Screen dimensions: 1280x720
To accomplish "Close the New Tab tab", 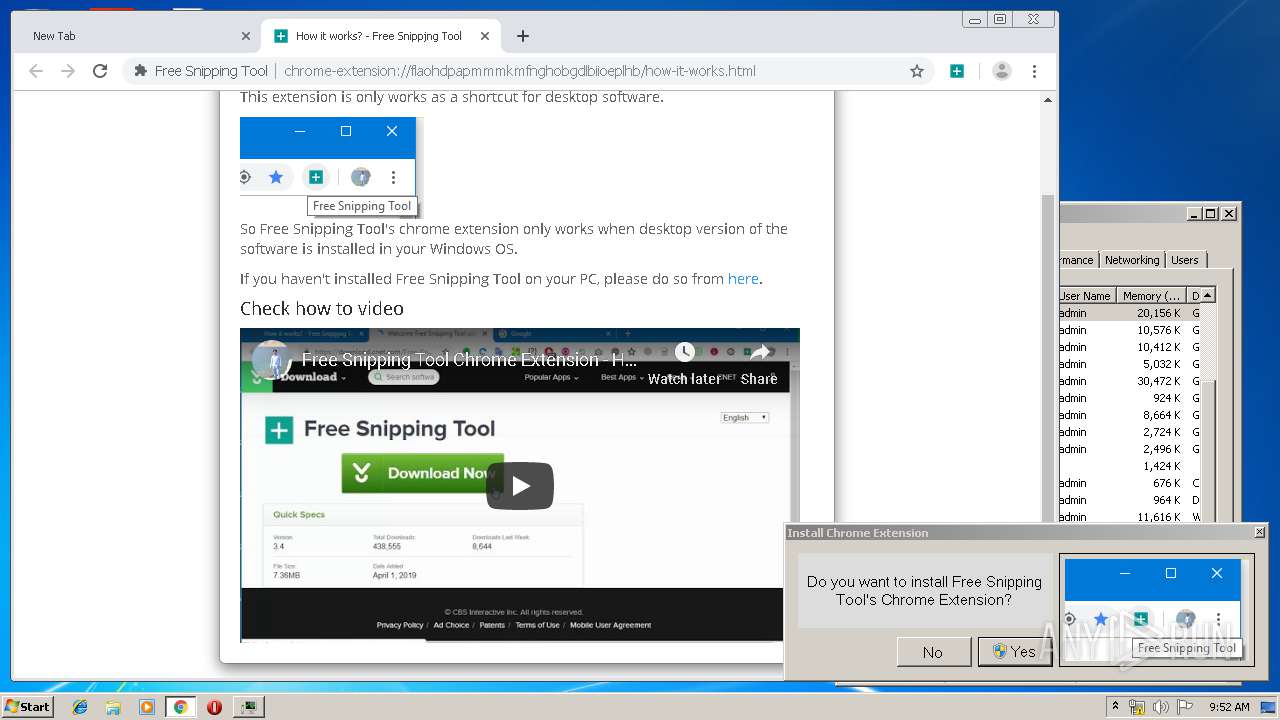I will tap(246, 36).
